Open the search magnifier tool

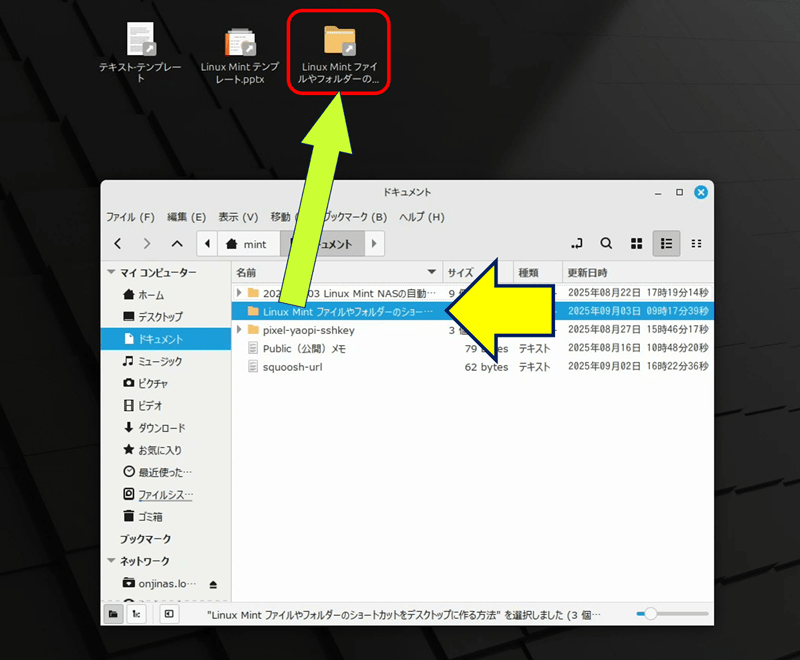pyautogui.click(x=606, y=244)
